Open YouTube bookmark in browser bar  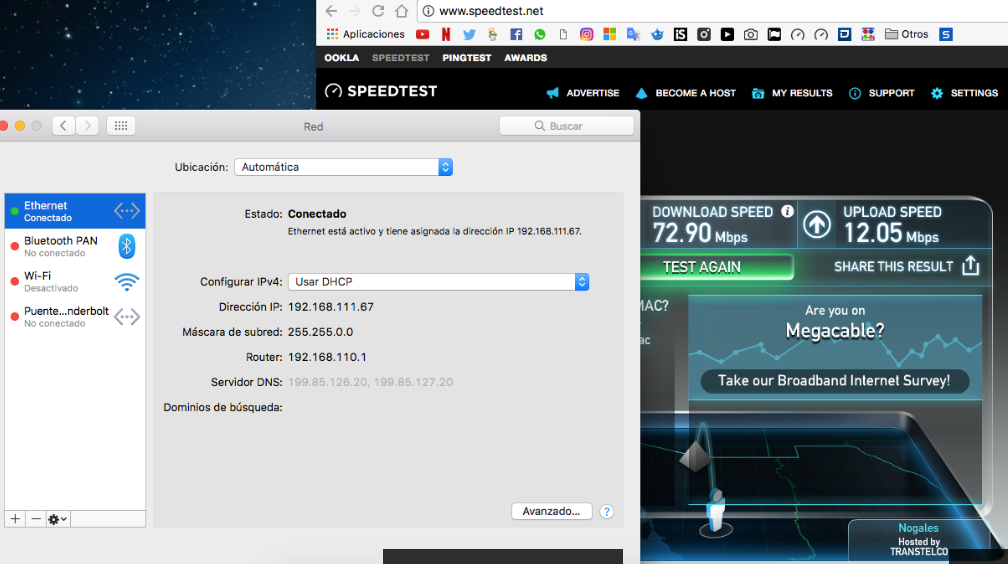coord(422,34)
